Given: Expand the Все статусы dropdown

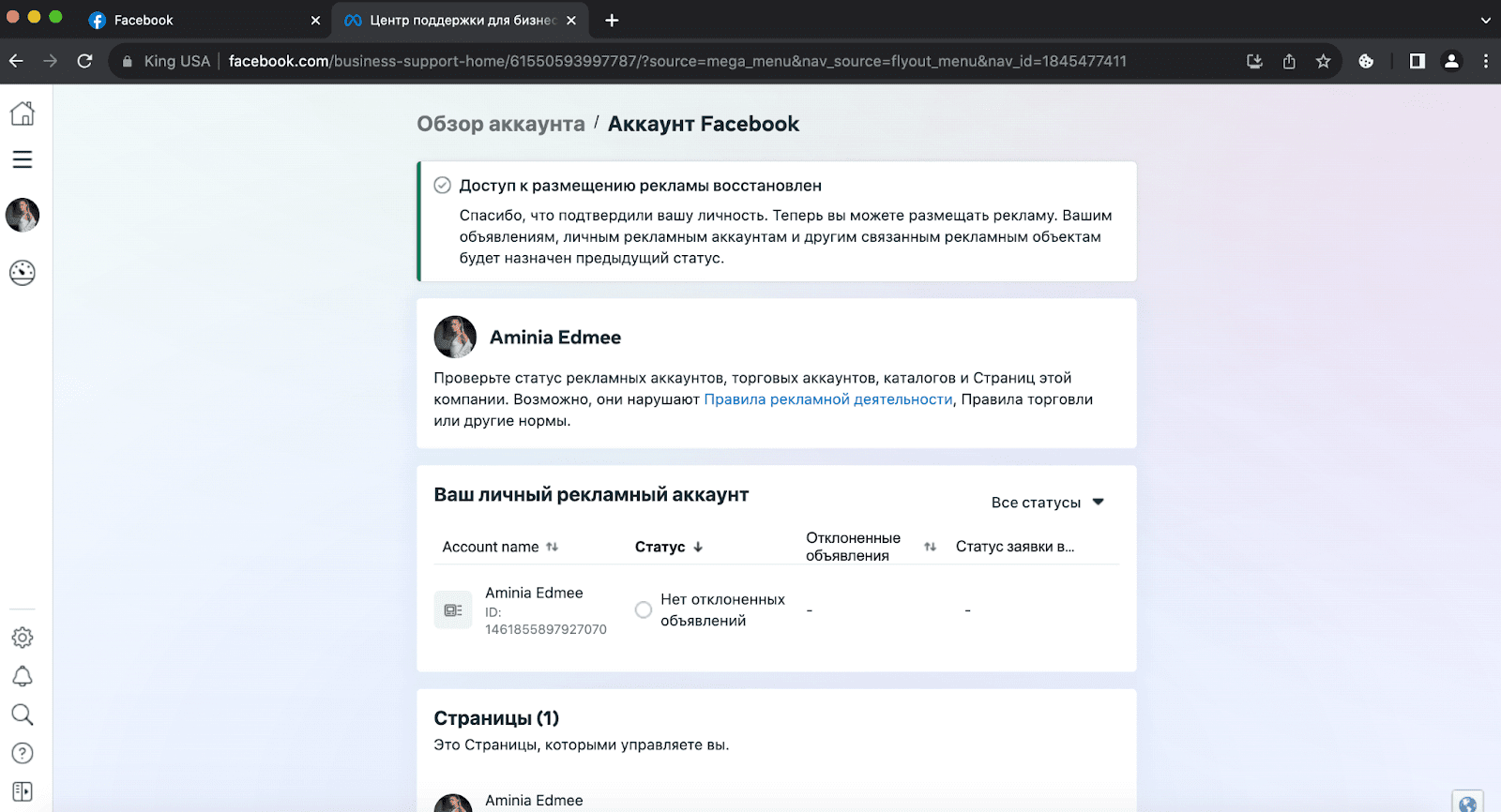Looking at the screenshot, I should point(1048,503).
